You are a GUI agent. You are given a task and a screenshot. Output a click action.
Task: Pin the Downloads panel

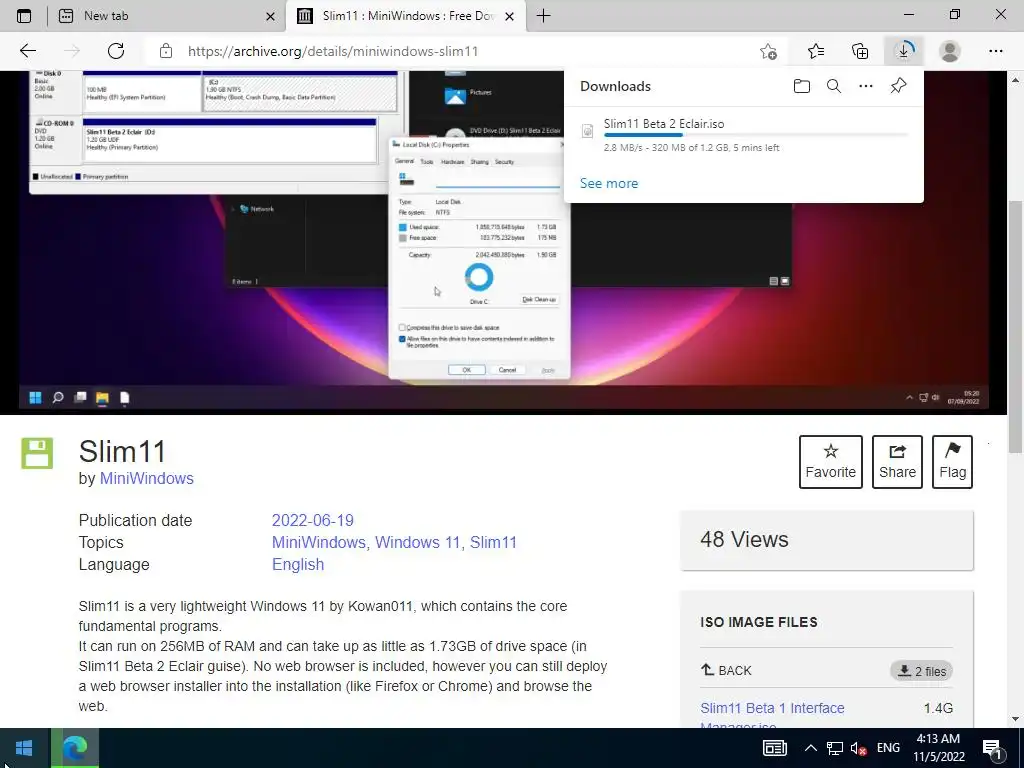click(899, 86)
